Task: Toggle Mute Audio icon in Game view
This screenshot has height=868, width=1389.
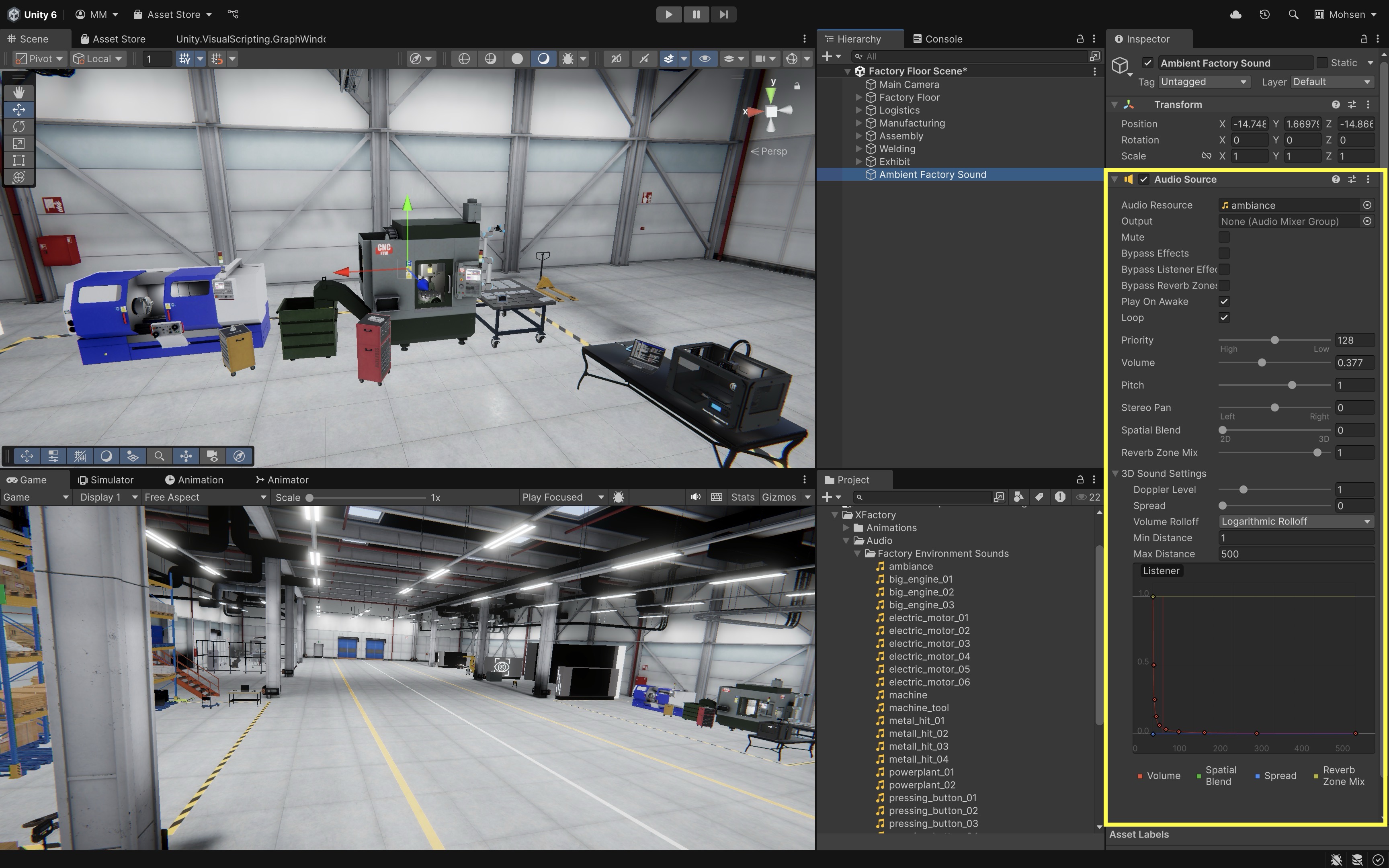Action: click(x=696, y=497)
